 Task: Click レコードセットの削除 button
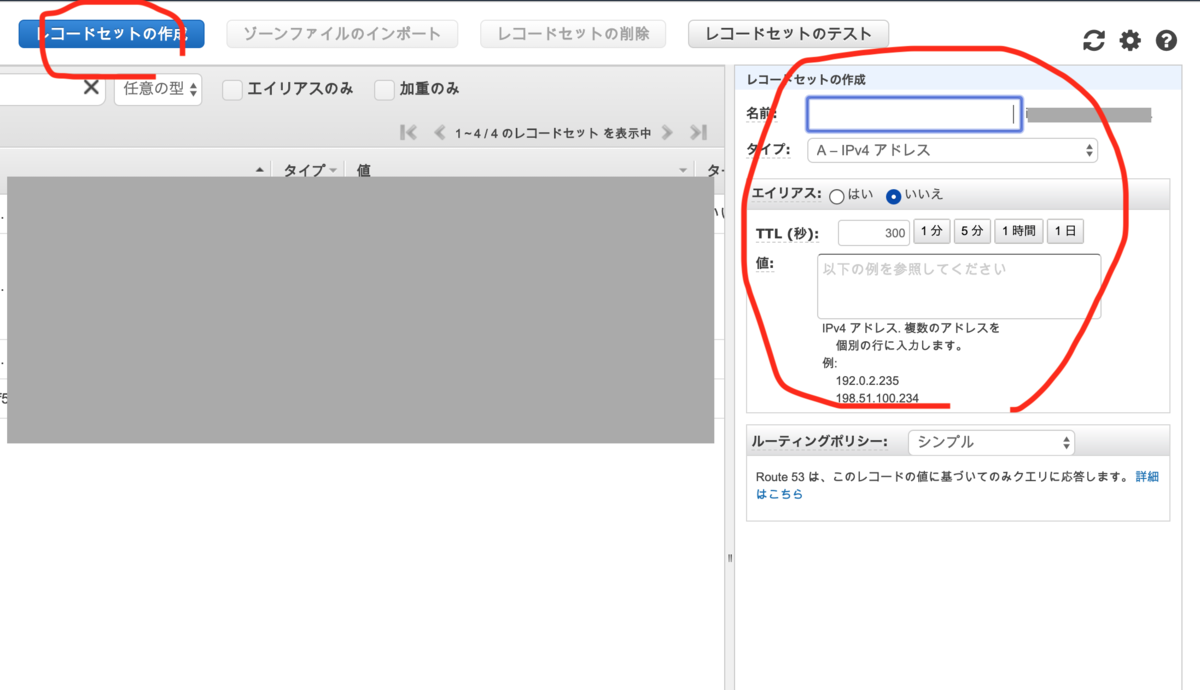tap(573, 34)
